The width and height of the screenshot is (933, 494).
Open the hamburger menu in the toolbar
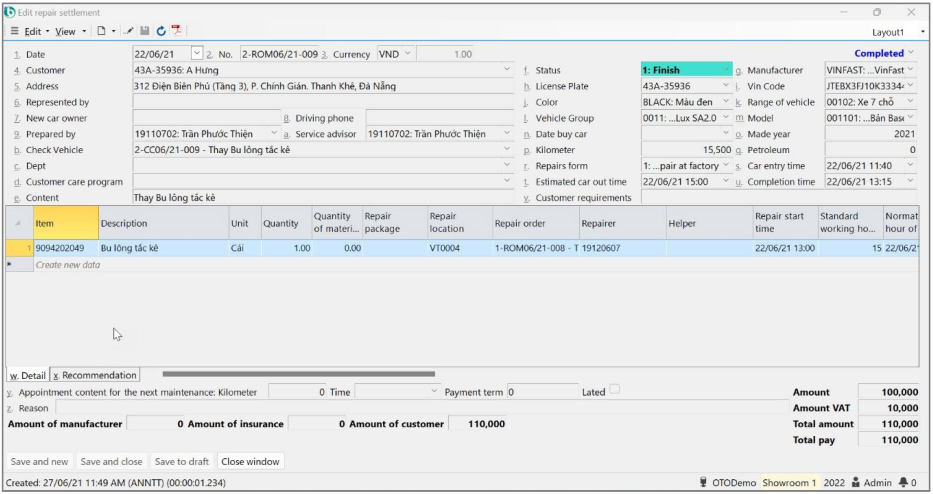pos(14,31)
